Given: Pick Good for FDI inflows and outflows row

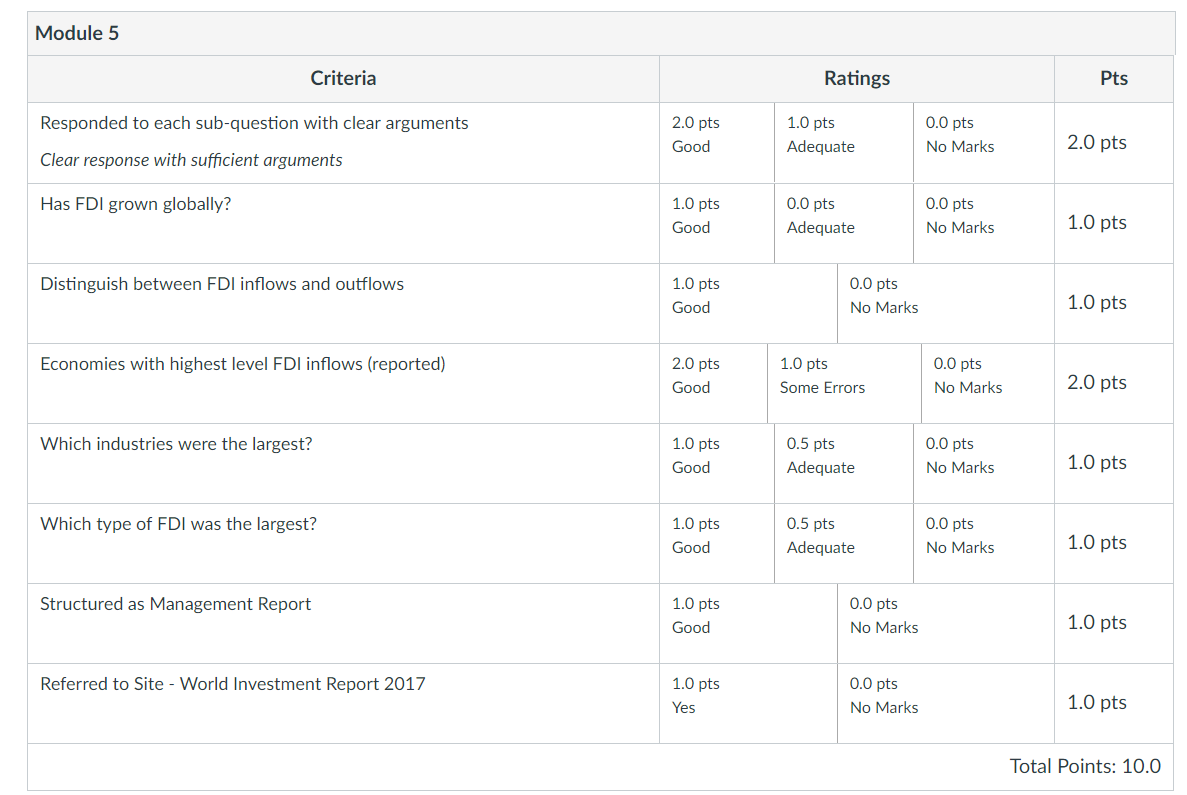Looking at the screenshot, I should point(748,304).
